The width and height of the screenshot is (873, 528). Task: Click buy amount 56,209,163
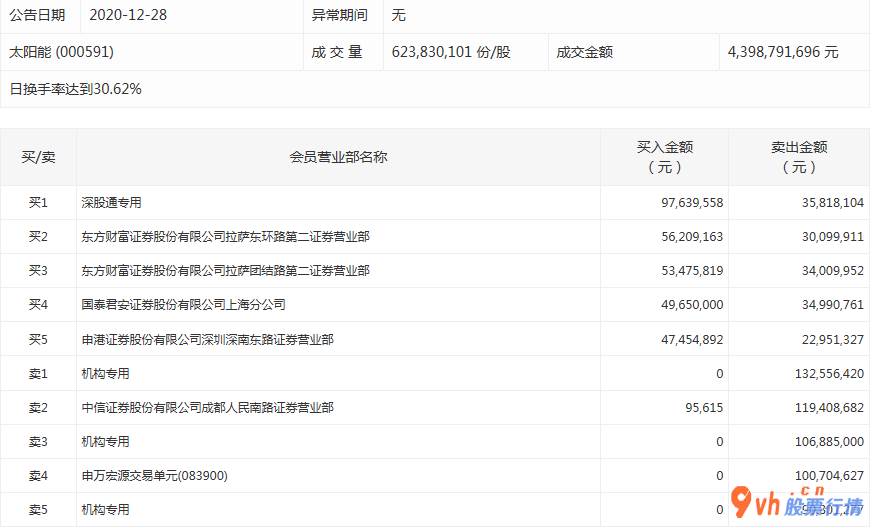click(x=692, y=237)
